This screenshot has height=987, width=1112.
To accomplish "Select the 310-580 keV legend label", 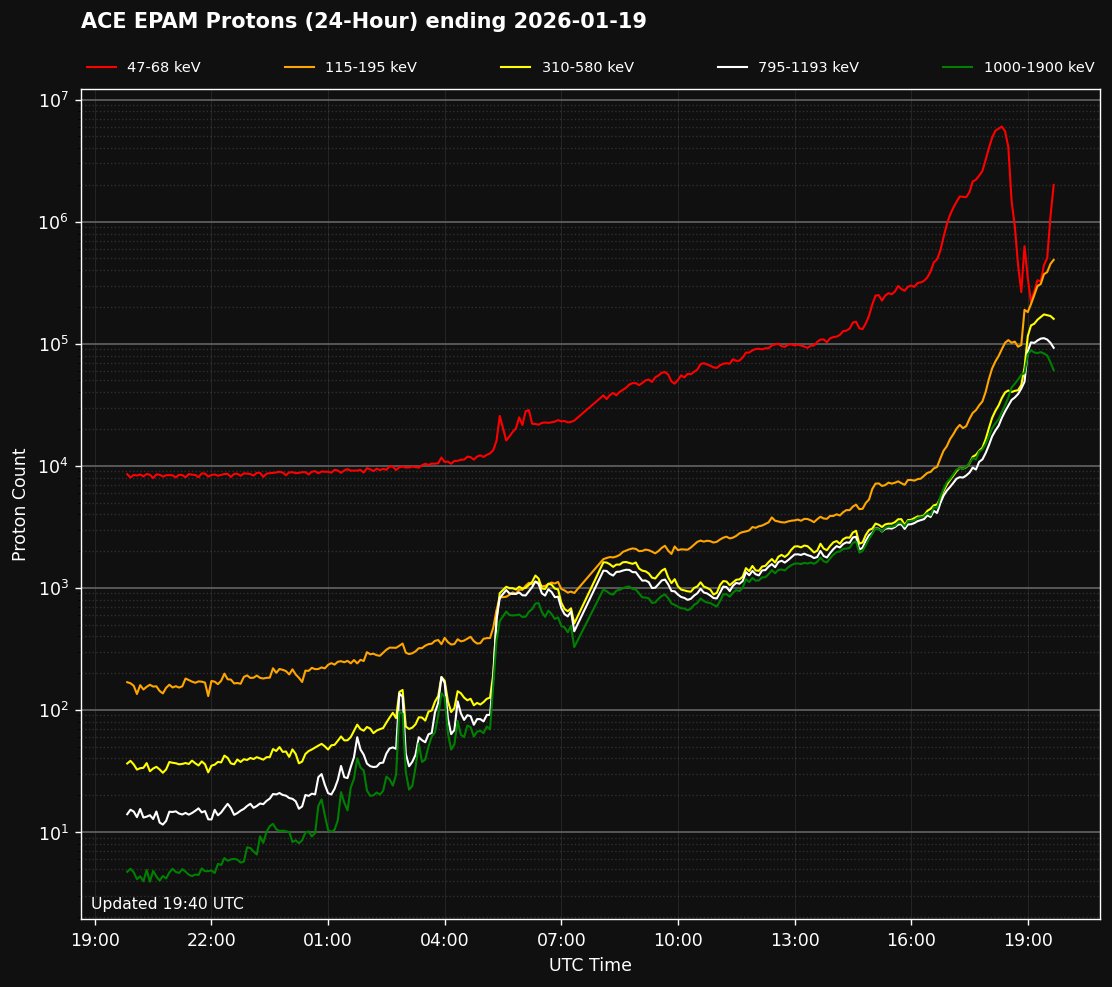I will click(x=588, y=67).
